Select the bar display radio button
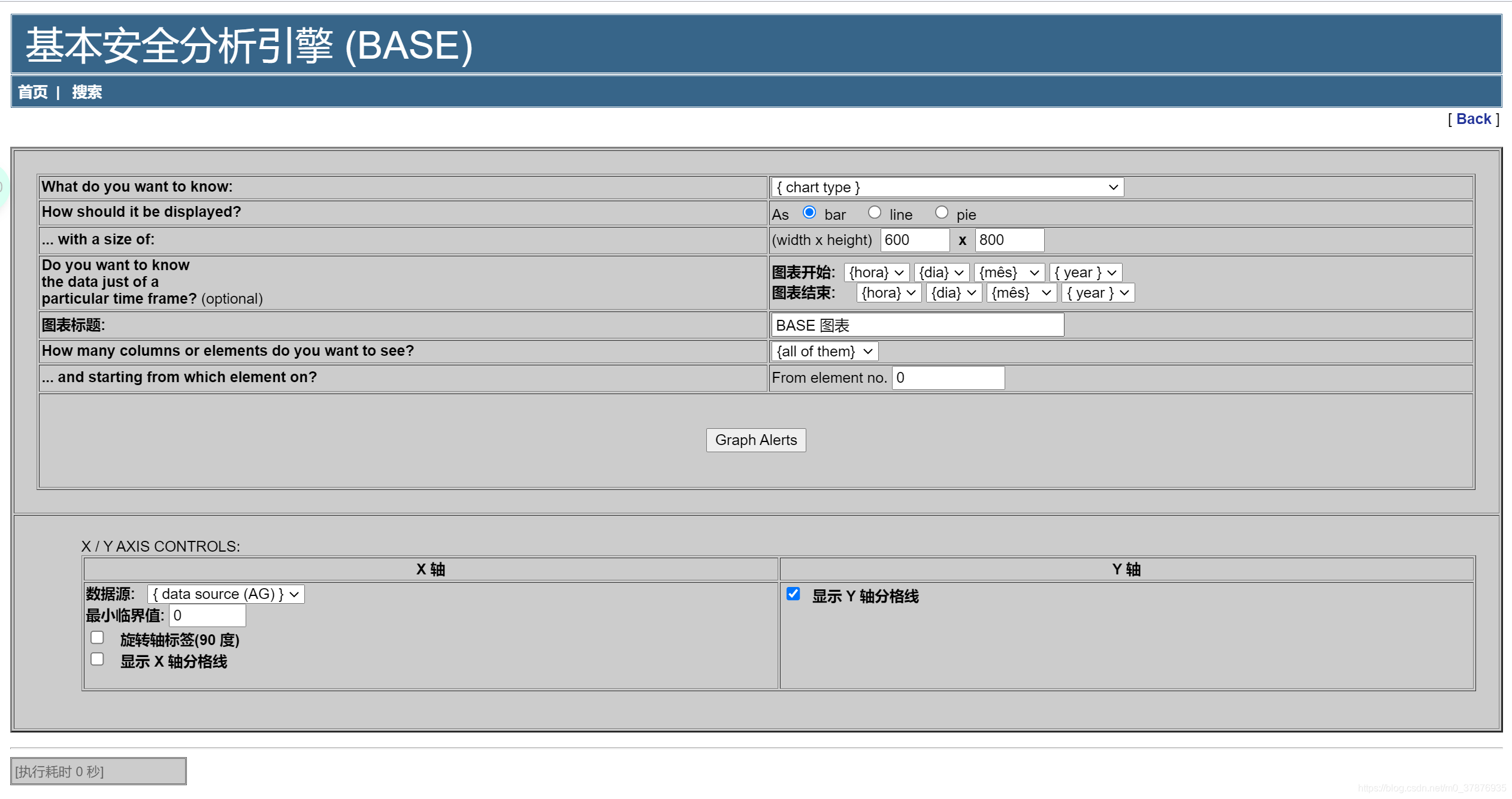This screenshot has width=1512, height=799. 809,213
